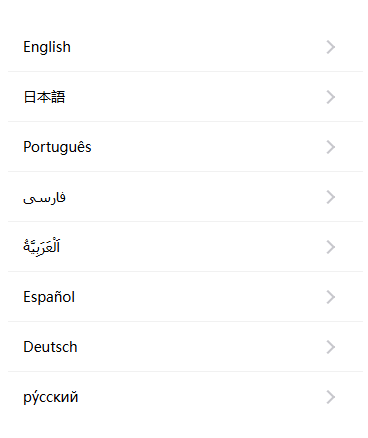This screenshot has height=438, width=368.
Task: Expand the Português row chevron
Action: pos(330,147)
